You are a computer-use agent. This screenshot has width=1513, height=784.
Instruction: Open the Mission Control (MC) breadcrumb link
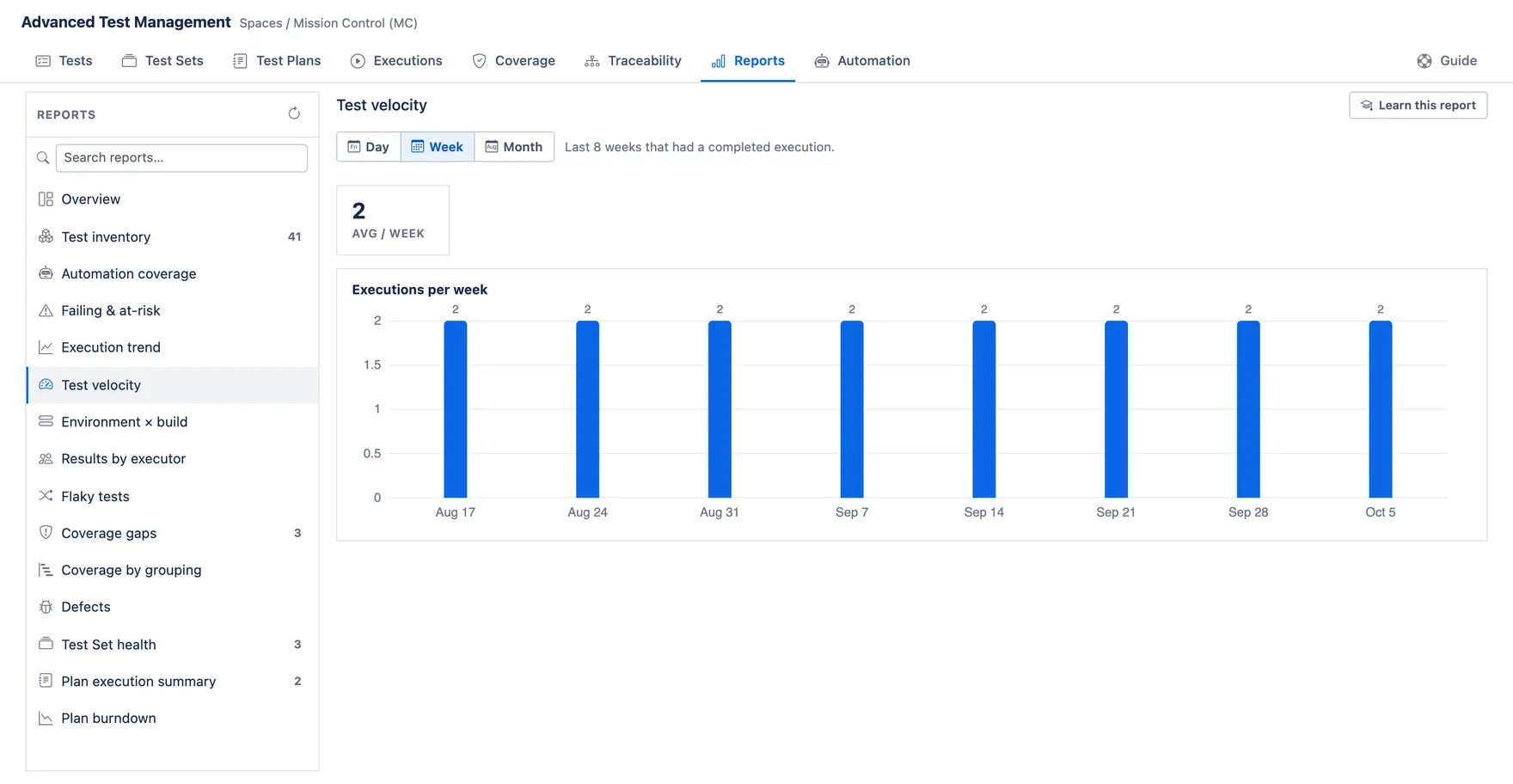click(355, 23)
